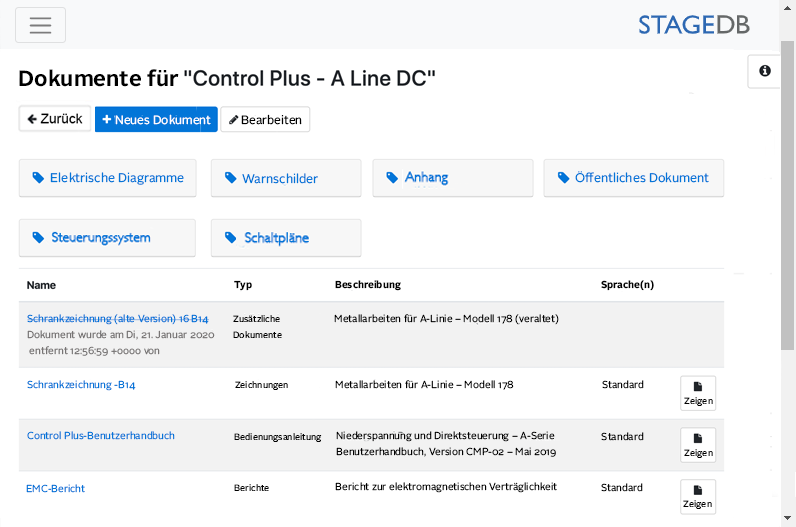
Task: Open the hamburger navigation menu
Action: (x=40, y=25)
